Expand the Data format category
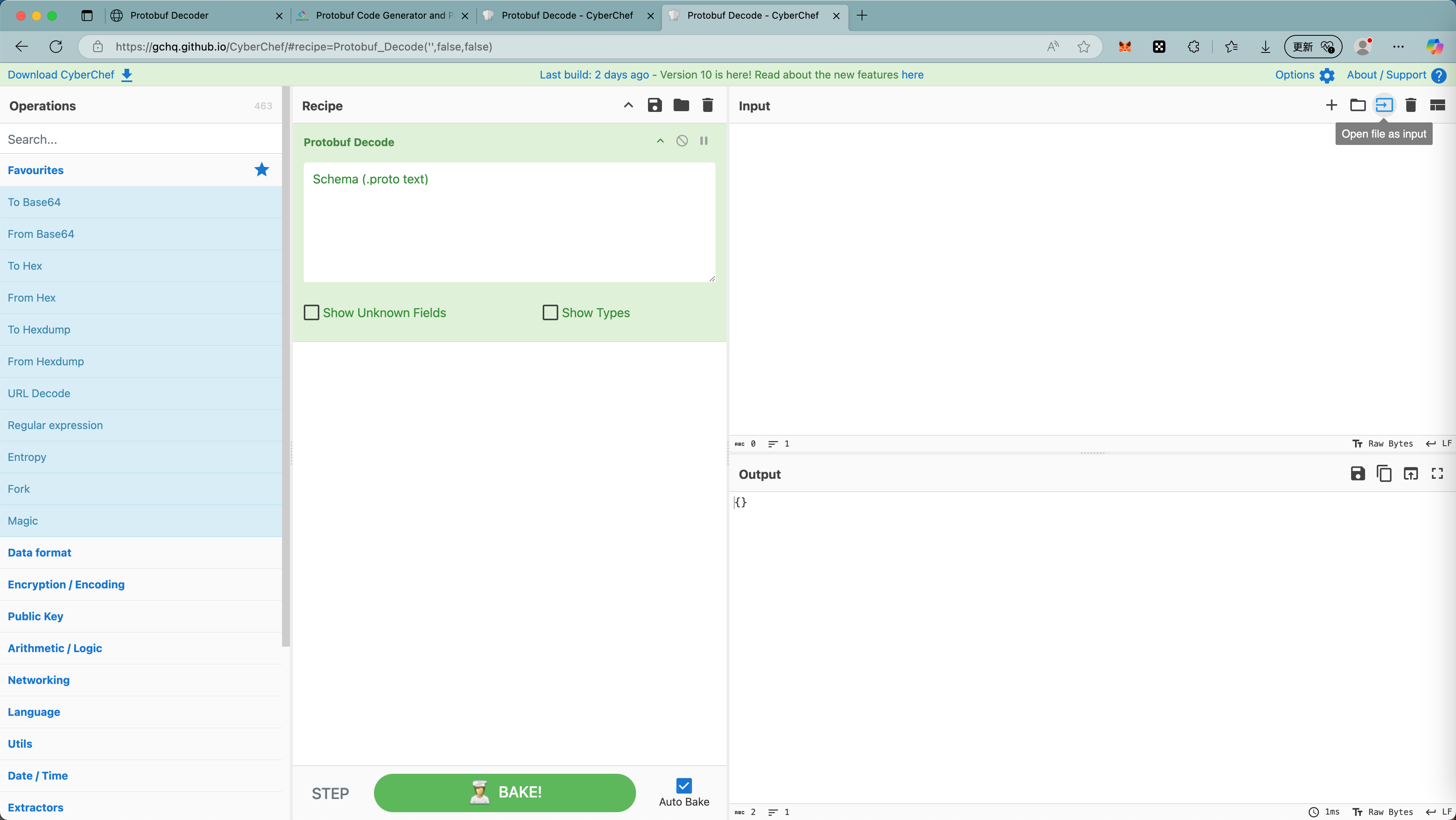Viewport: 1456px width, 820px height. pos(39,553)
